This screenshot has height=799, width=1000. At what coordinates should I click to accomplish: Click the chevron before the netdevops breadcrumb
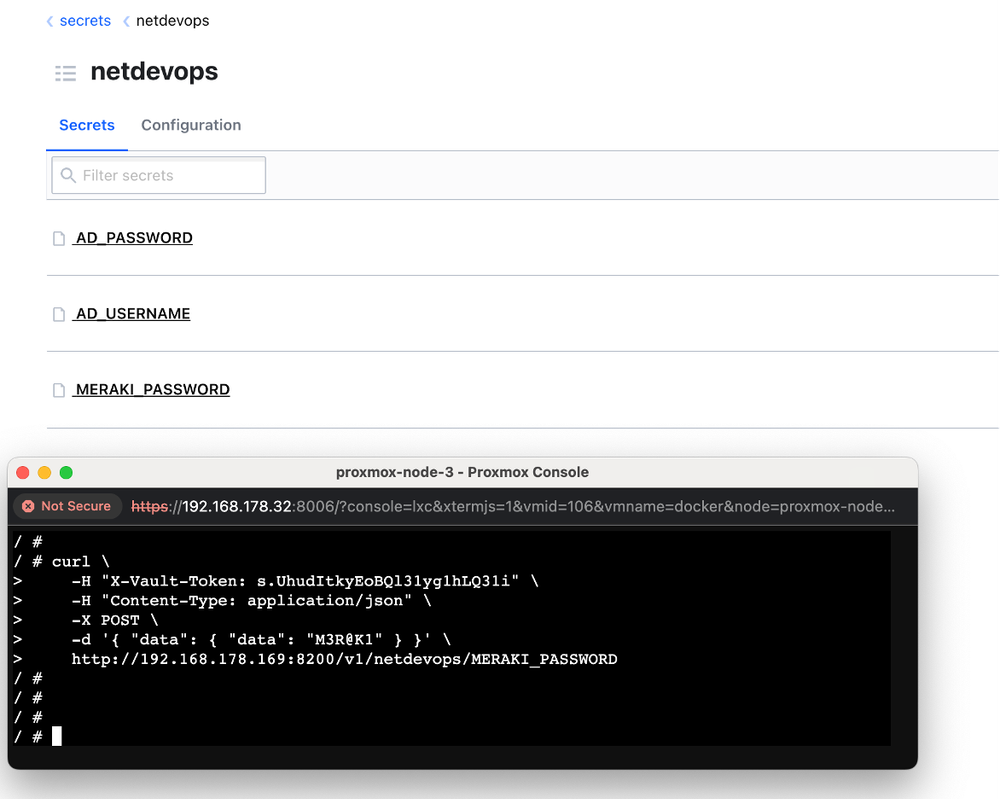point(125,20)
